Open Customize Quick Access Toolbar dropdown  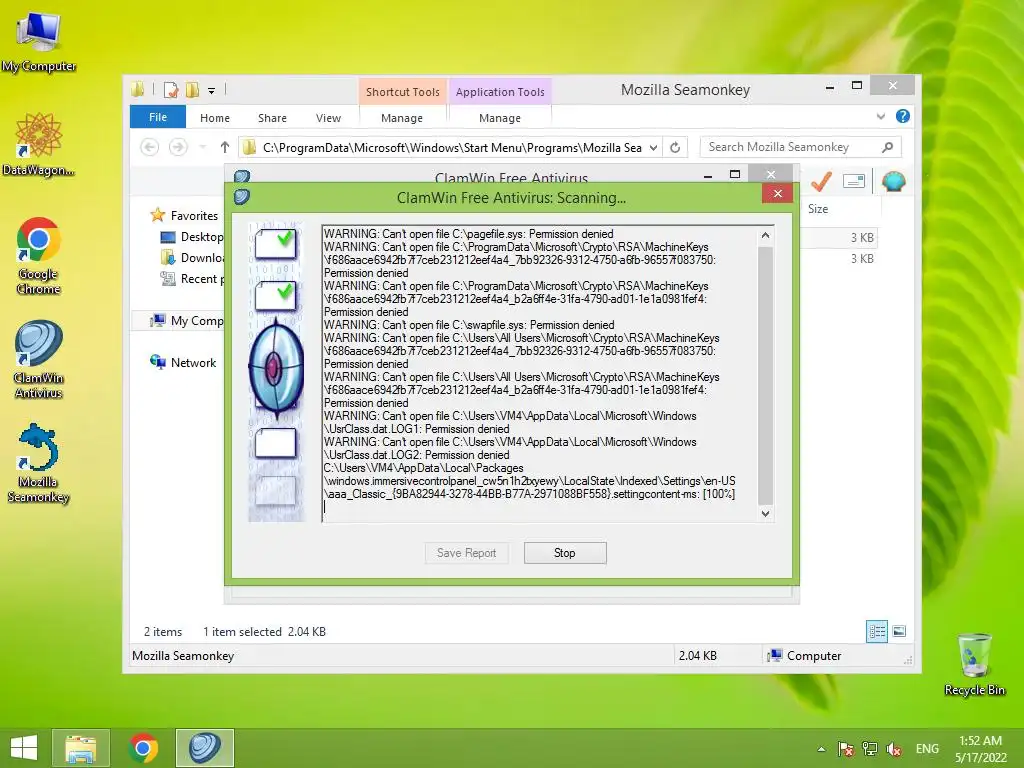click(212, 91)
